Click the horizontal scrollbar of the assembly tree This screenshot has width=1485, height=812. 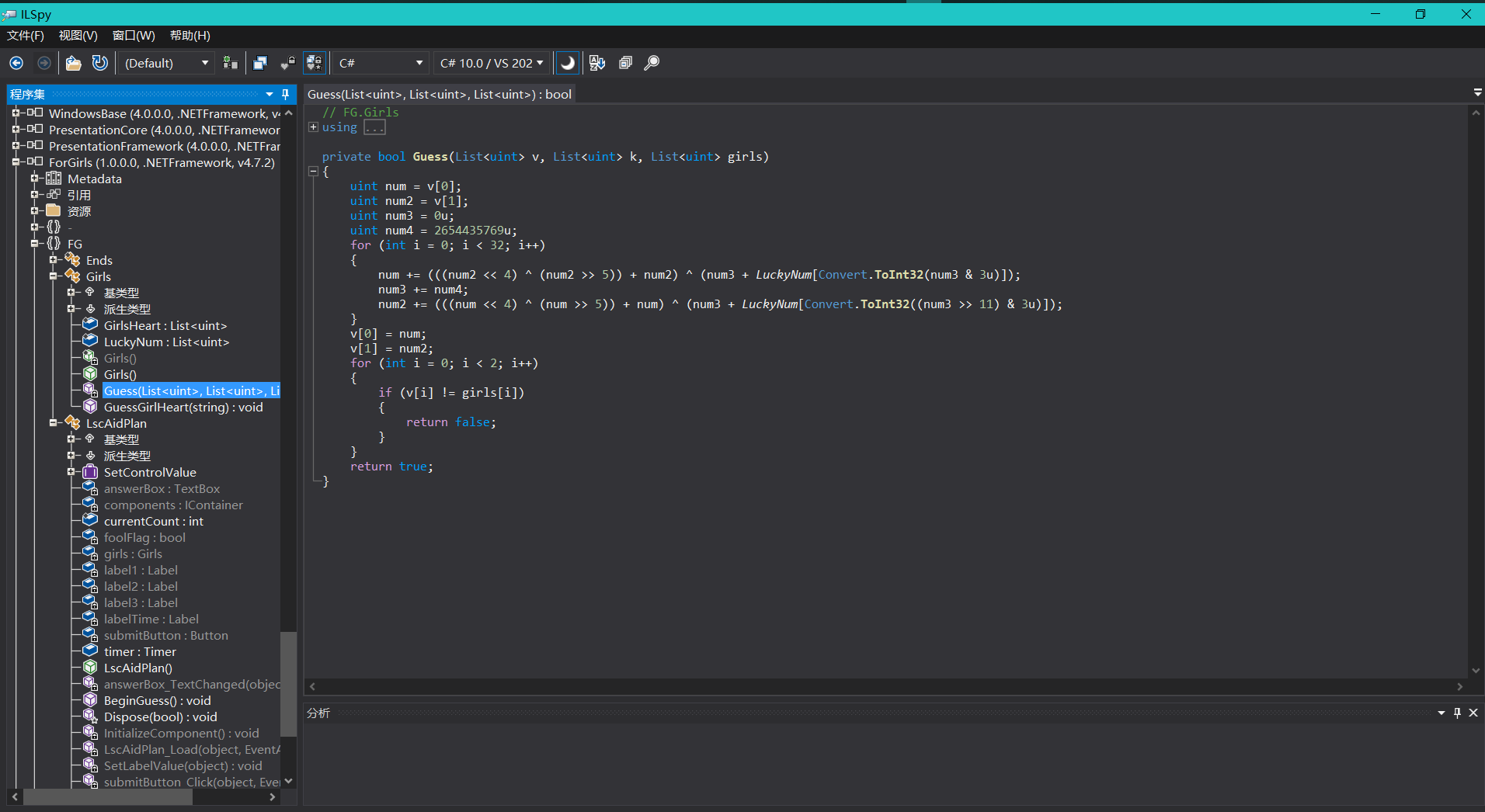tap(107, 797)
